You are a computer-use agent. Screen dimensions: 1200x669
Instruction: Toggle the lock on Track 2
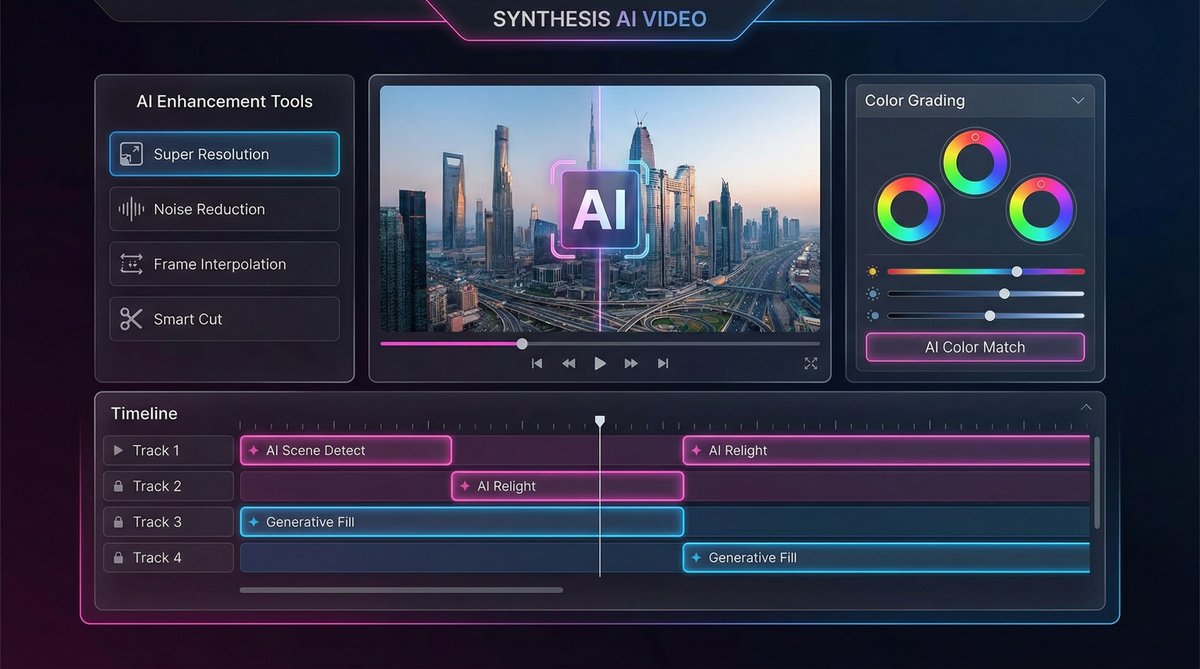(119, 486)
